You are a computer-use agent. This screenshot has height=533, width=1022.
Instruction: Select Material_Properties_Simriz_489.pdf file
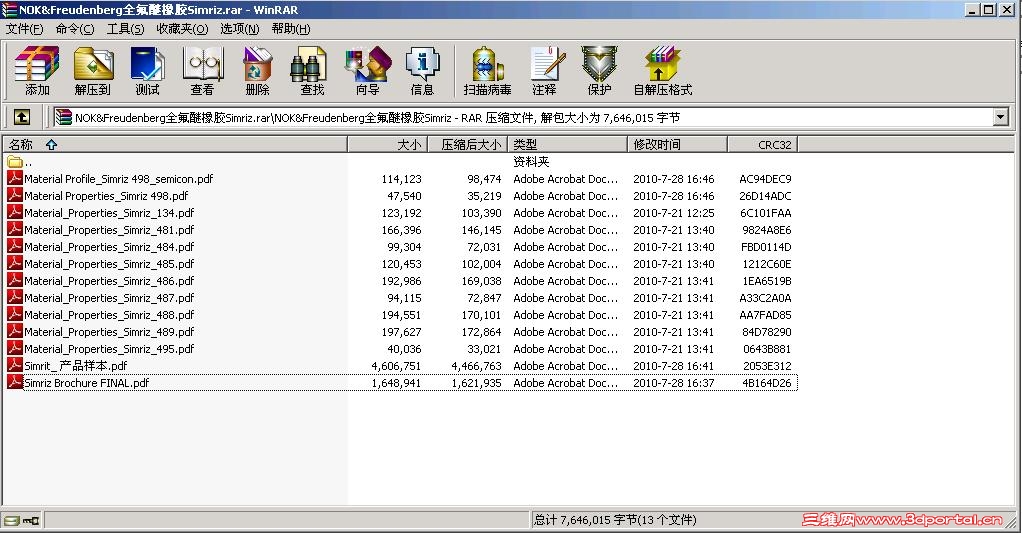109,332
